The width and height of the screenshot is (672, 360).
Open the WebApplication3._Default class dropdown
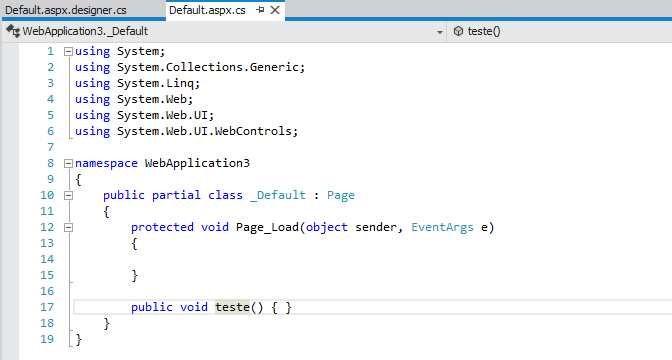click(439, 32)
